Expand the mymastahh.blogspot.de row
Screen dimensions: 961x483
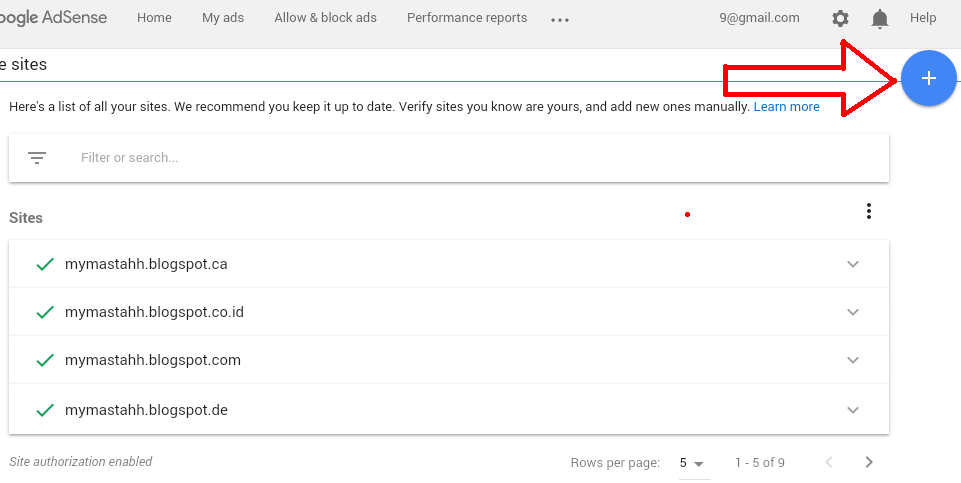click(x=853, y=410)
